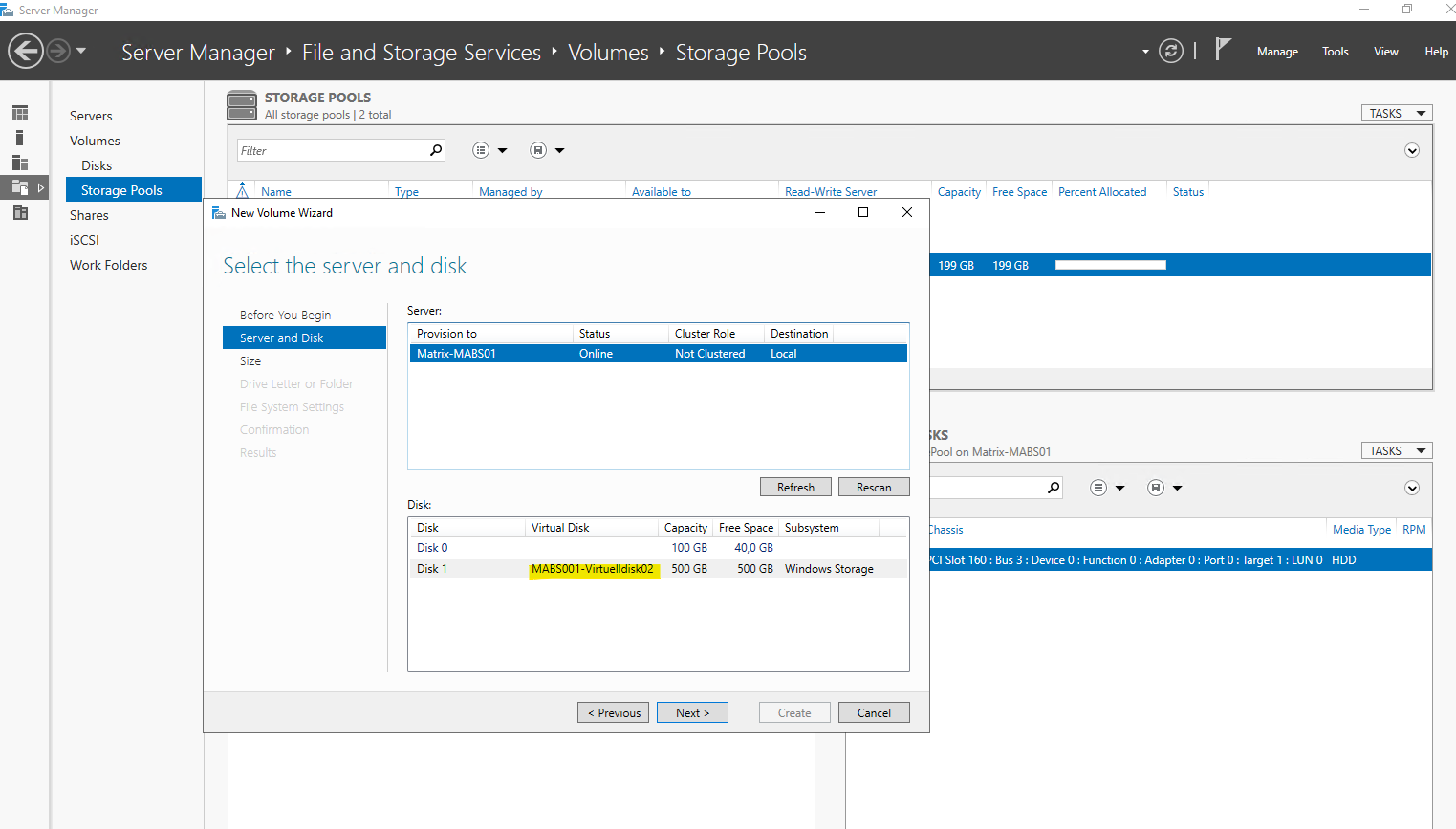Screen dimensions: 1456x829
Task: Click Size wizard step
Action: (x=250, y=360)
